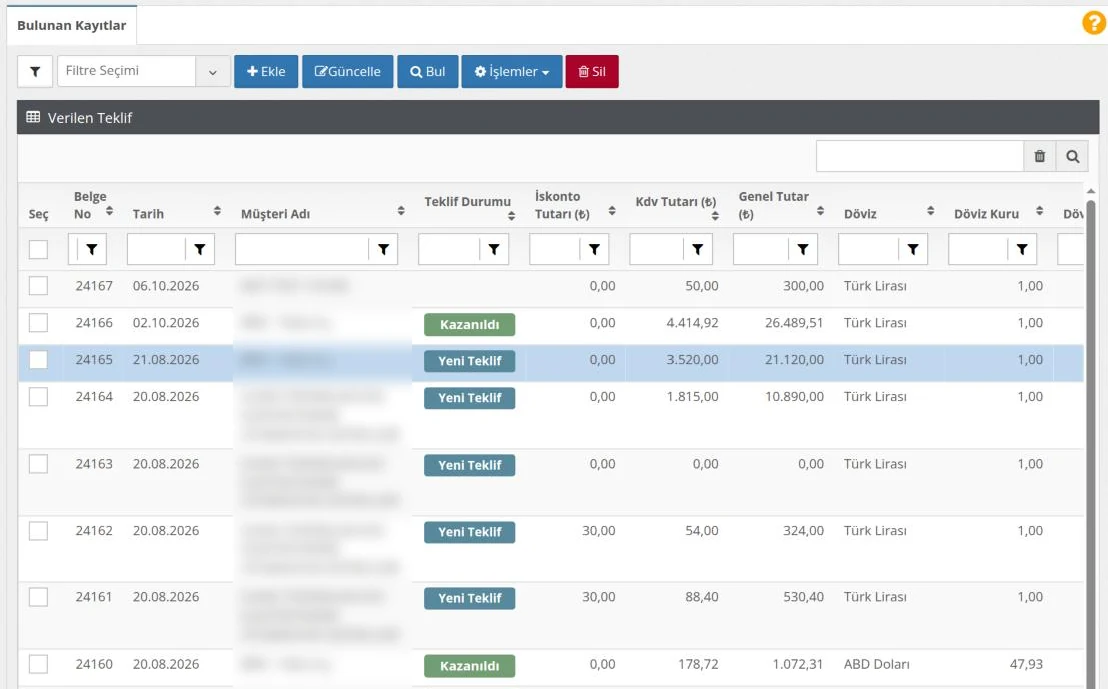This screenshot has height=689, width=1108.
Task: Click the 26.489,51 total amount cell
Action: coord(794,323)
